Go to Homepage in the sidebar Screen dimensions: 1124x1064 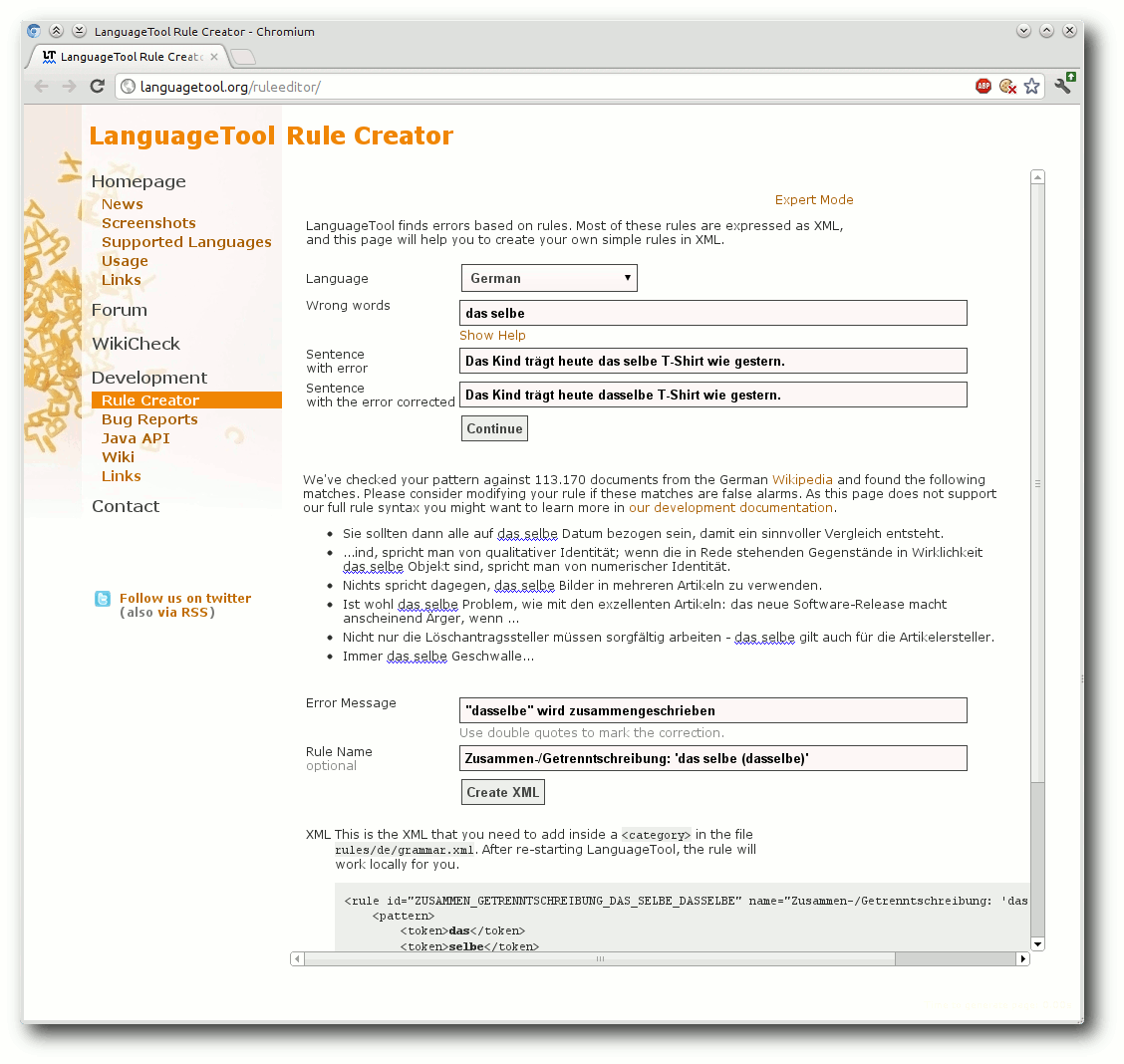pos(139,181)
